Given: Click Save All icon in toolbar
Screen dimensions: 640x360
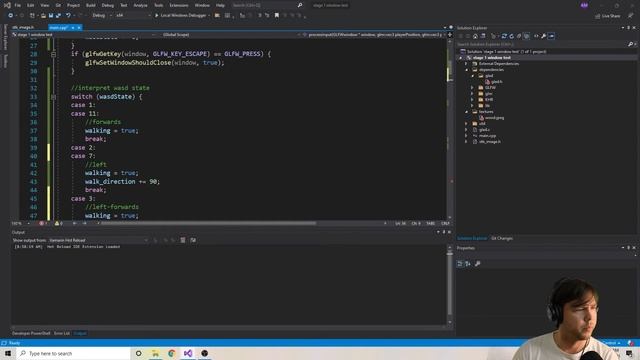Looking at the screenshot, I should [x=58, y=16].
